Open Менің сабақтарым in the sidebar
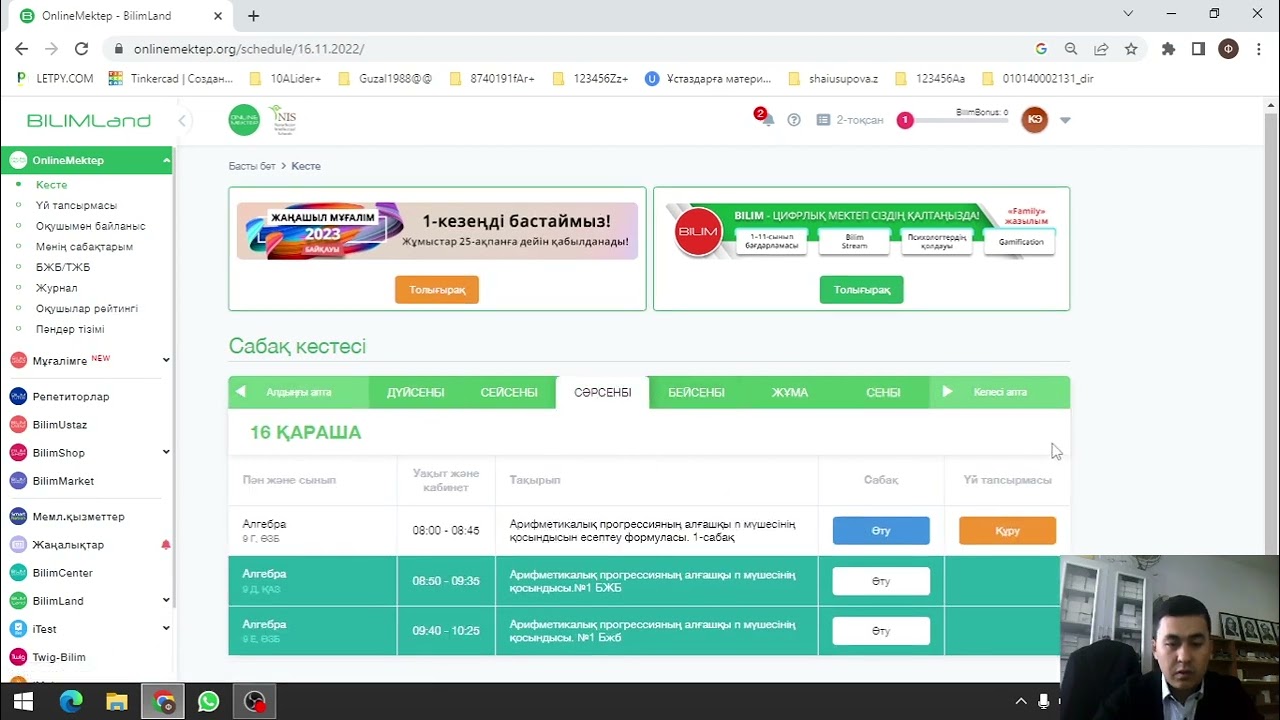This screenshot has height=720, width=1280. coord(84,247)
